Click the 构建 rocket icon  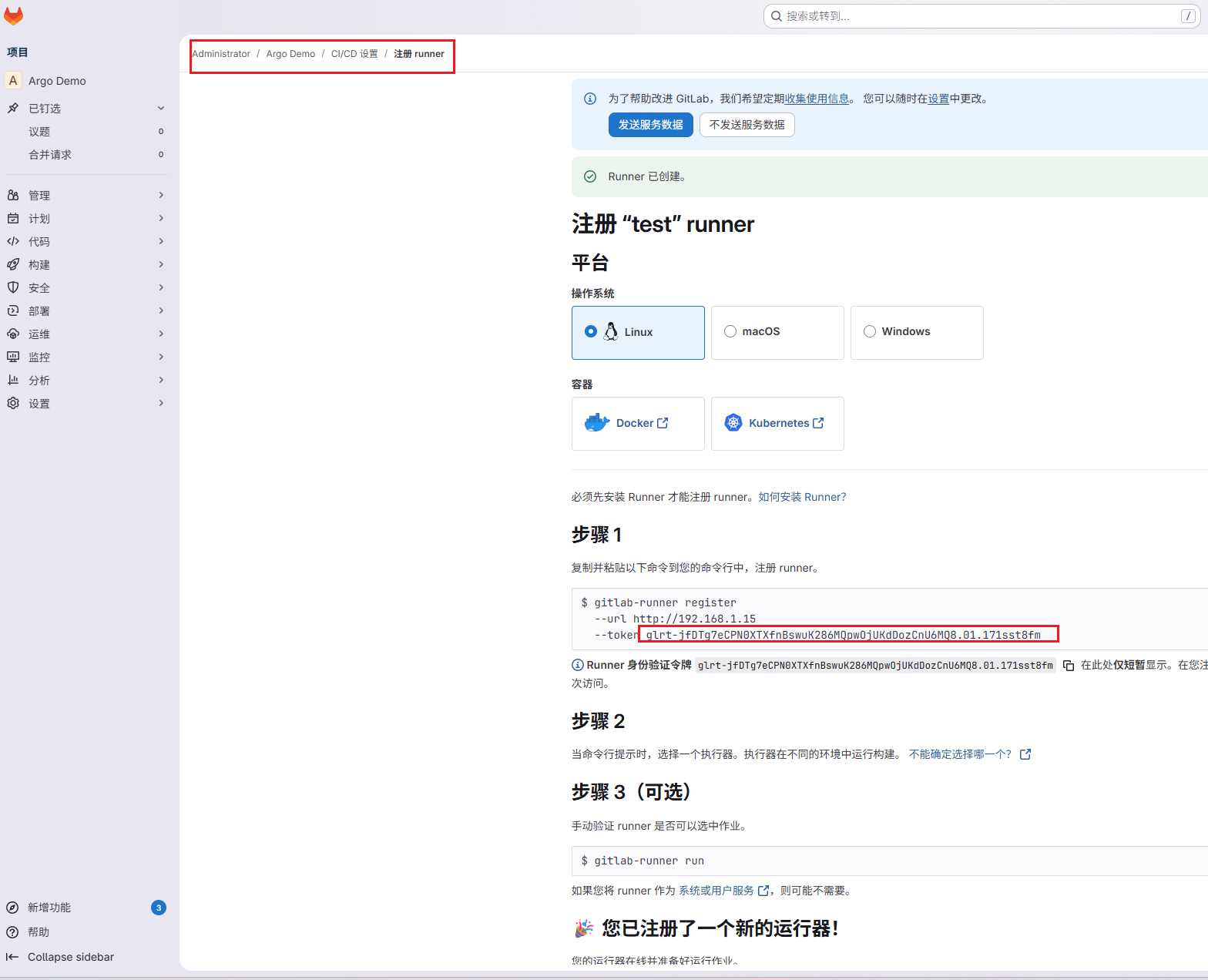[13, 264]
